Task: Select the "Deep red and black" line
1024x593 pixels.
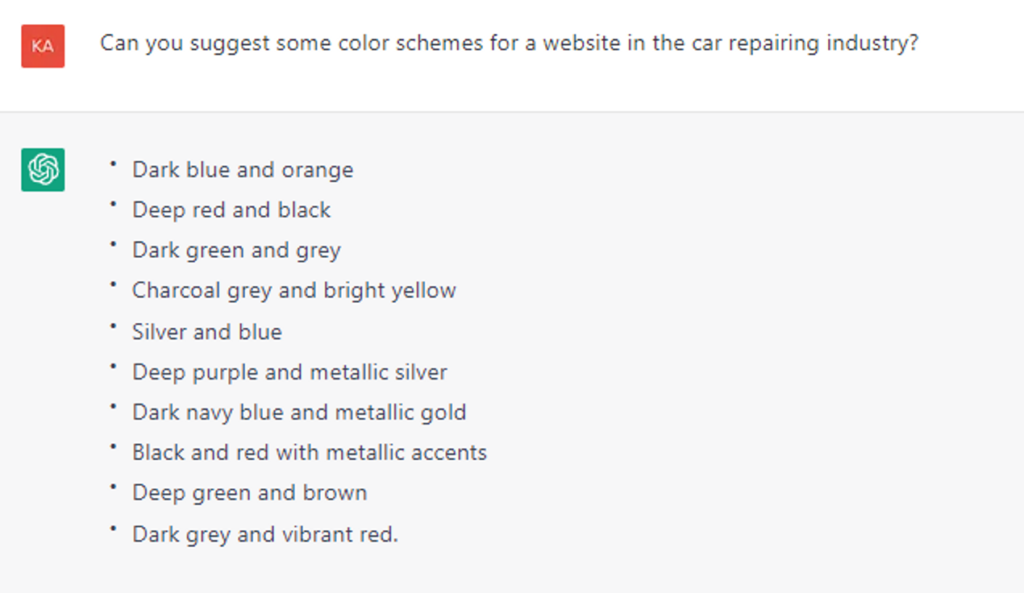Action: tap(231, 210)
